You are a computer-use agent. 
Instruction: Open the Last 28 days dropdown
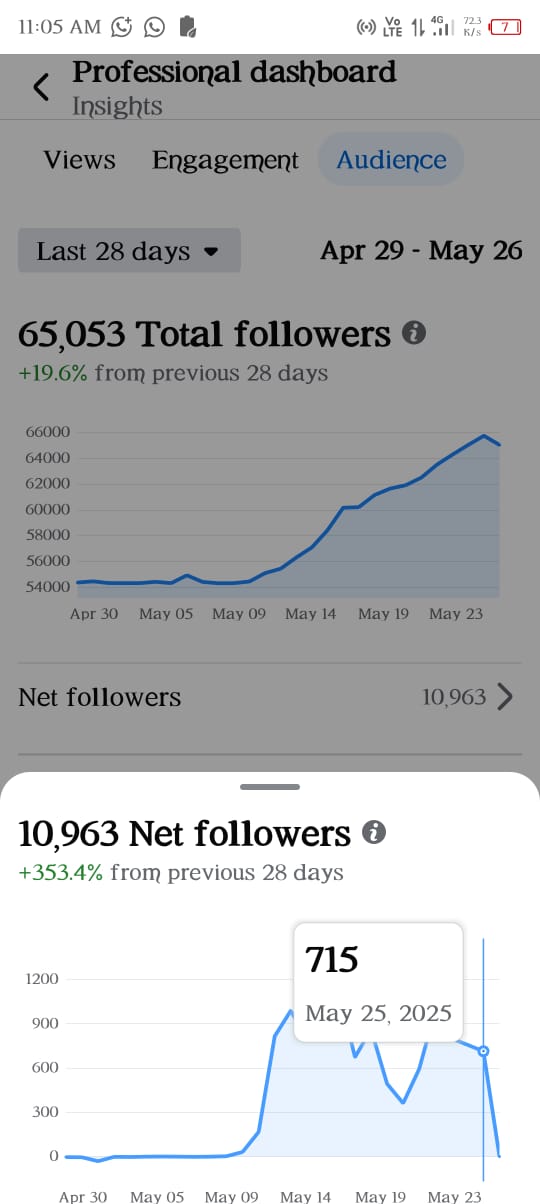(x=129, y=251)
